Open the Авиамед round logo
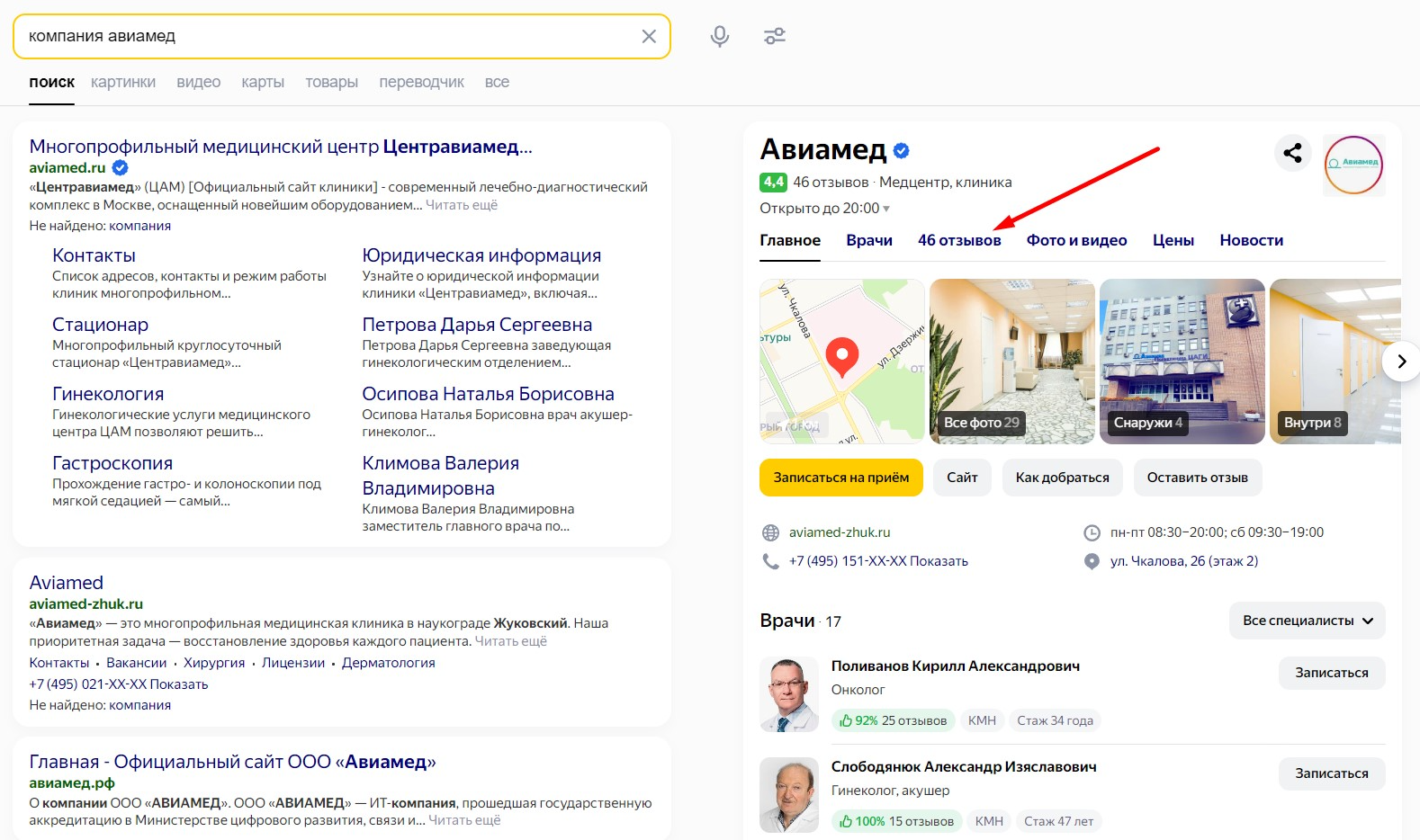1420x840 pixels. click(x=1353, y=165)
